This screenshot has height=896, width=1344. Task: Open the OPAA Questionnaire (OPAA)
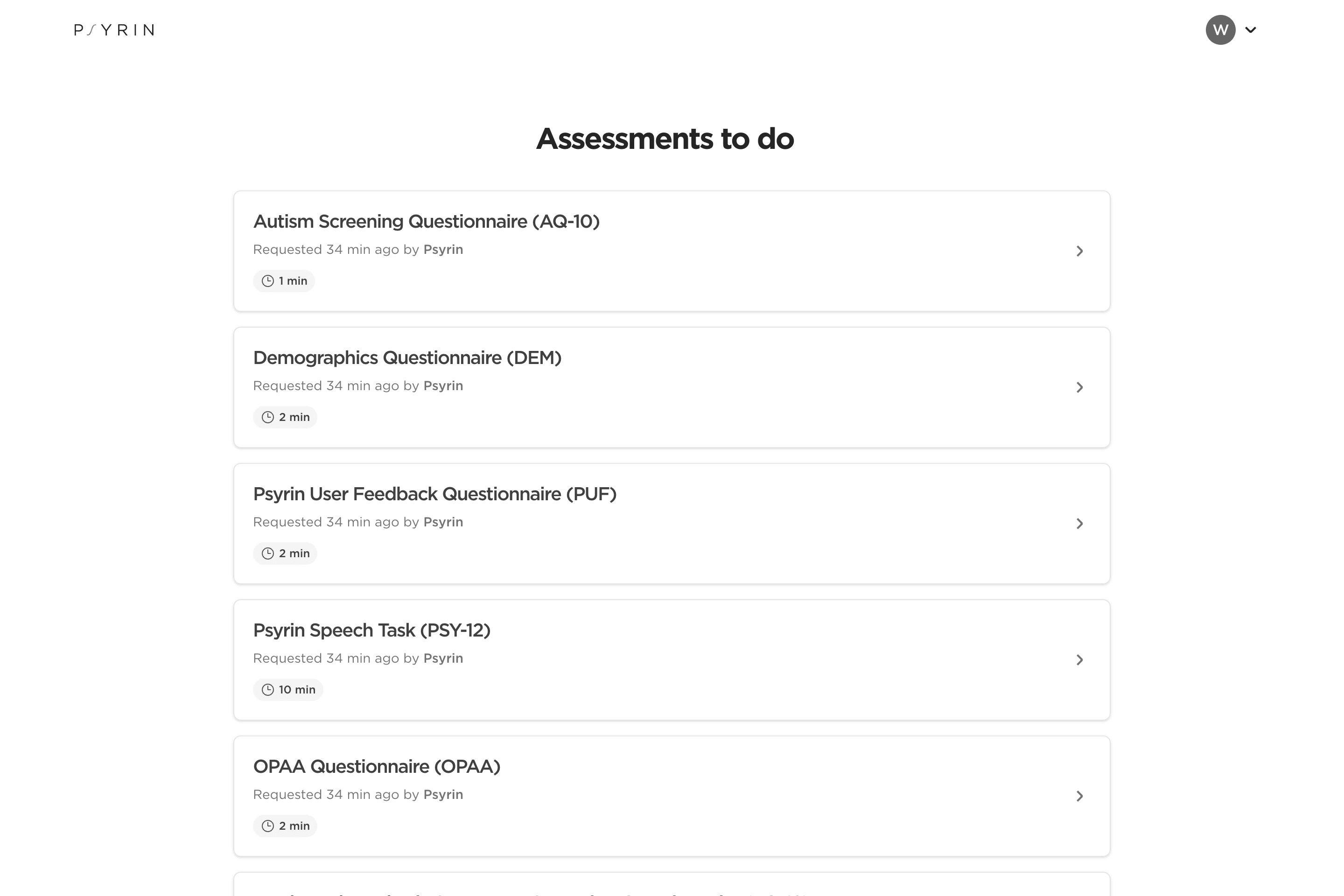point(672,796)
